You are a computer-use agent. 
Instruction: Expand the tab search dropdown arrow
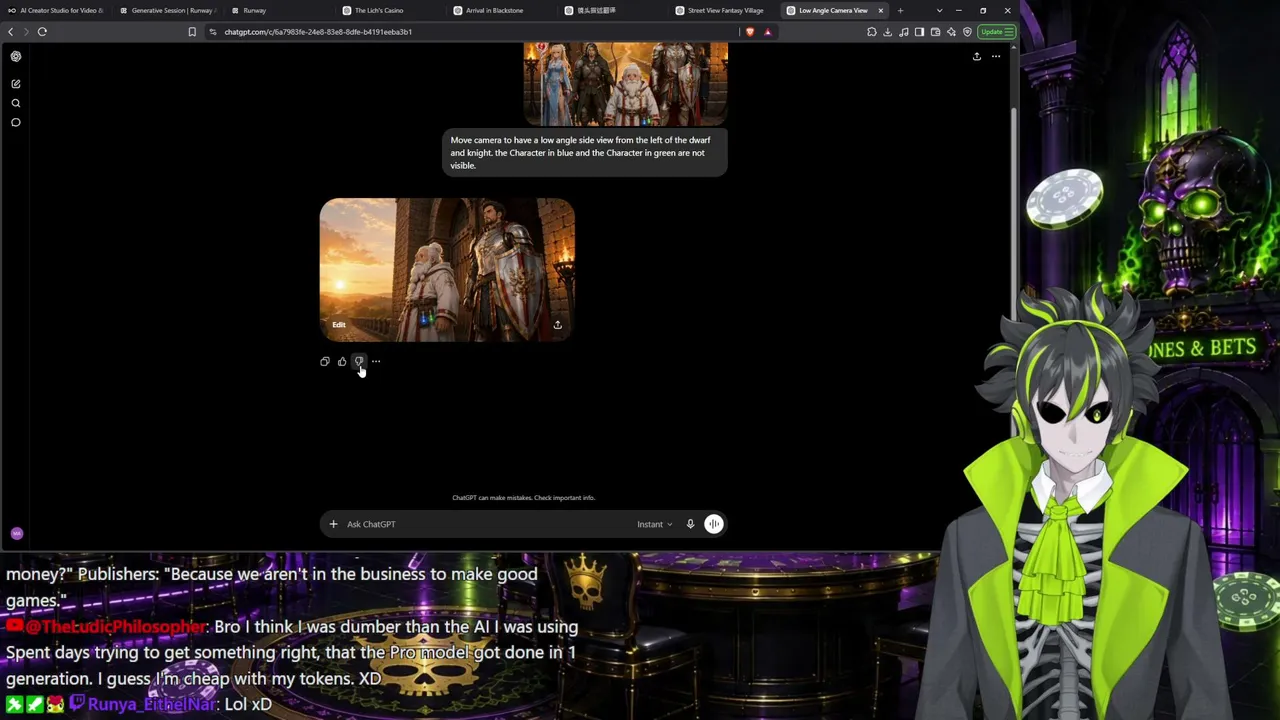[x=939, y=11]
